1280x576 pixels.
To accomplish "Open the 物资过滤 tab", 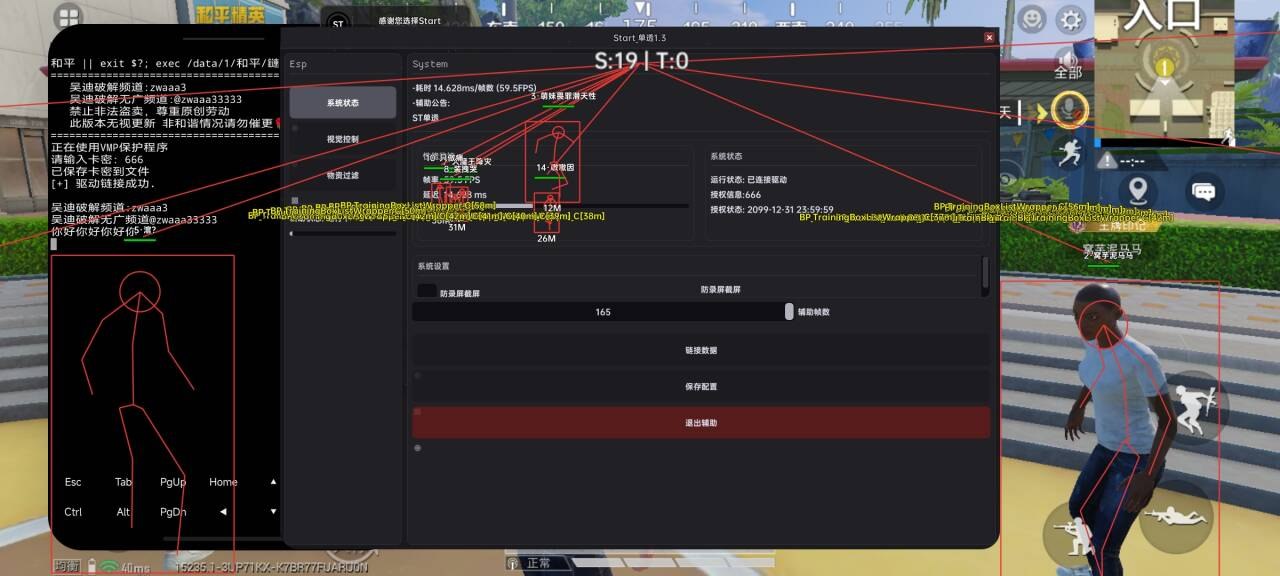I will pyautogui.click(x=343, y=175).
